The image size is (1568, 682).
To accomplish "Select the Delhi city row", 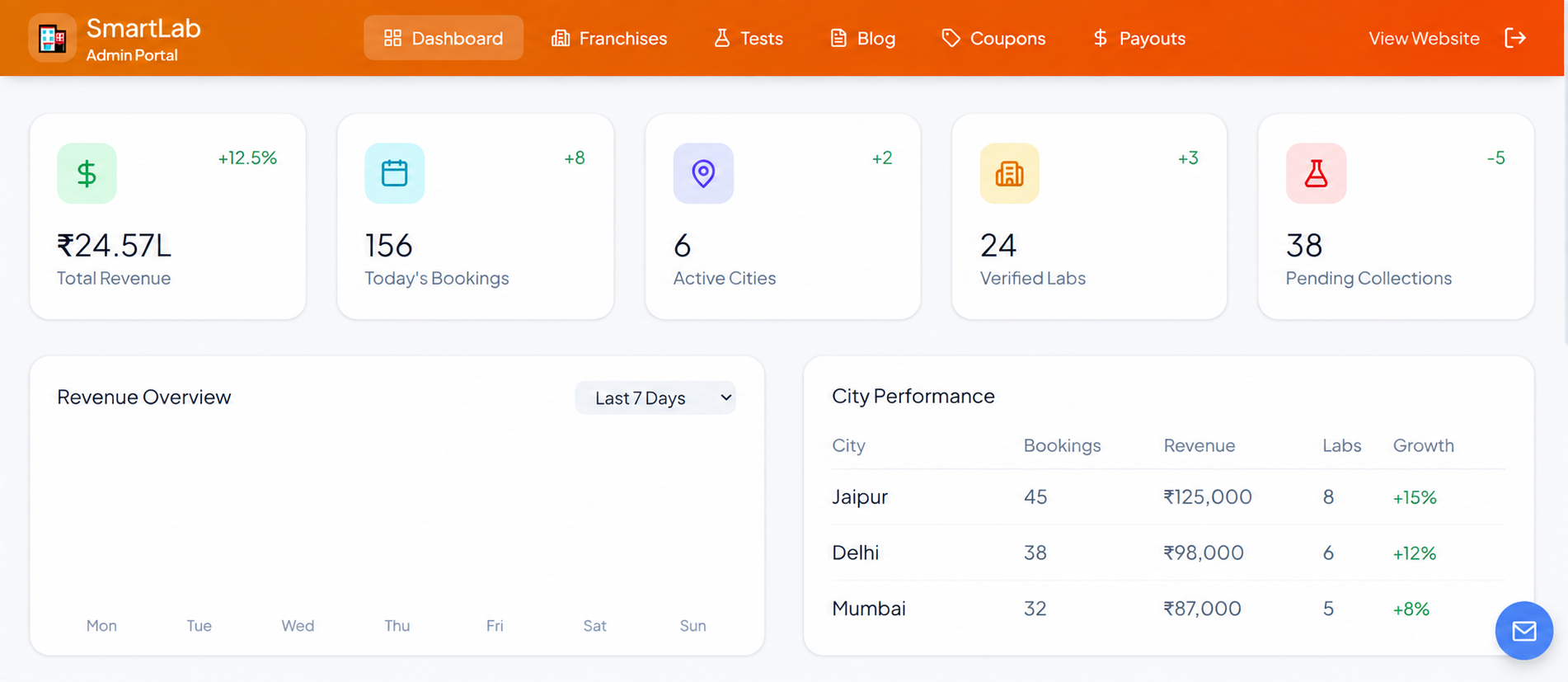I will (1168, 553).
